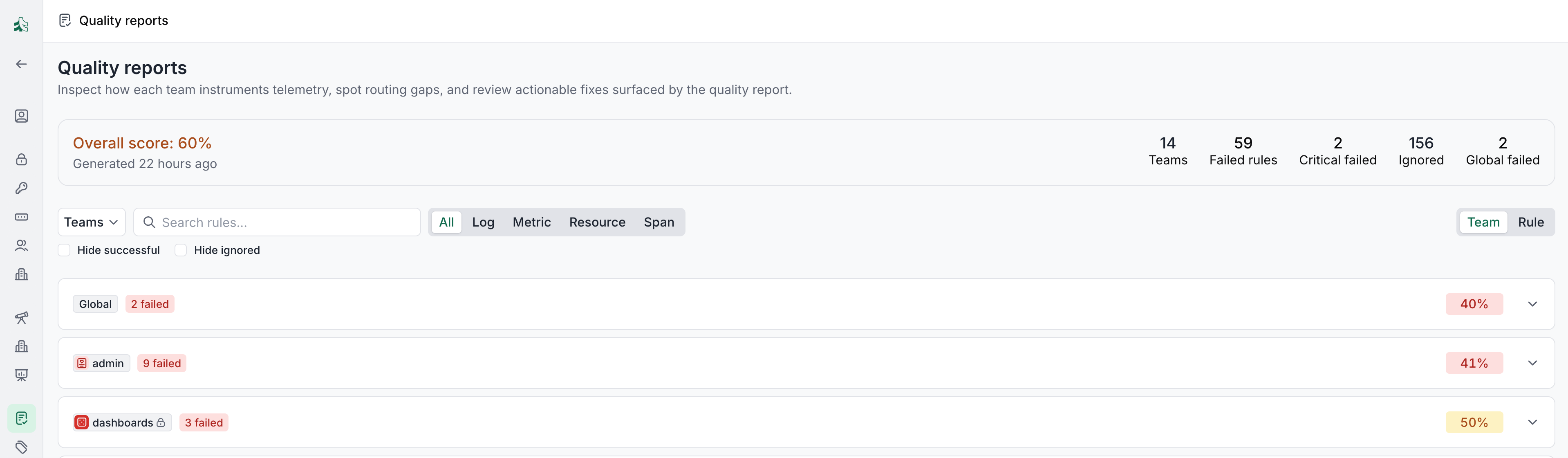The image size is (1568, 458).
Task: Enable the Hide successful checkbox
Action: point(64,250)
